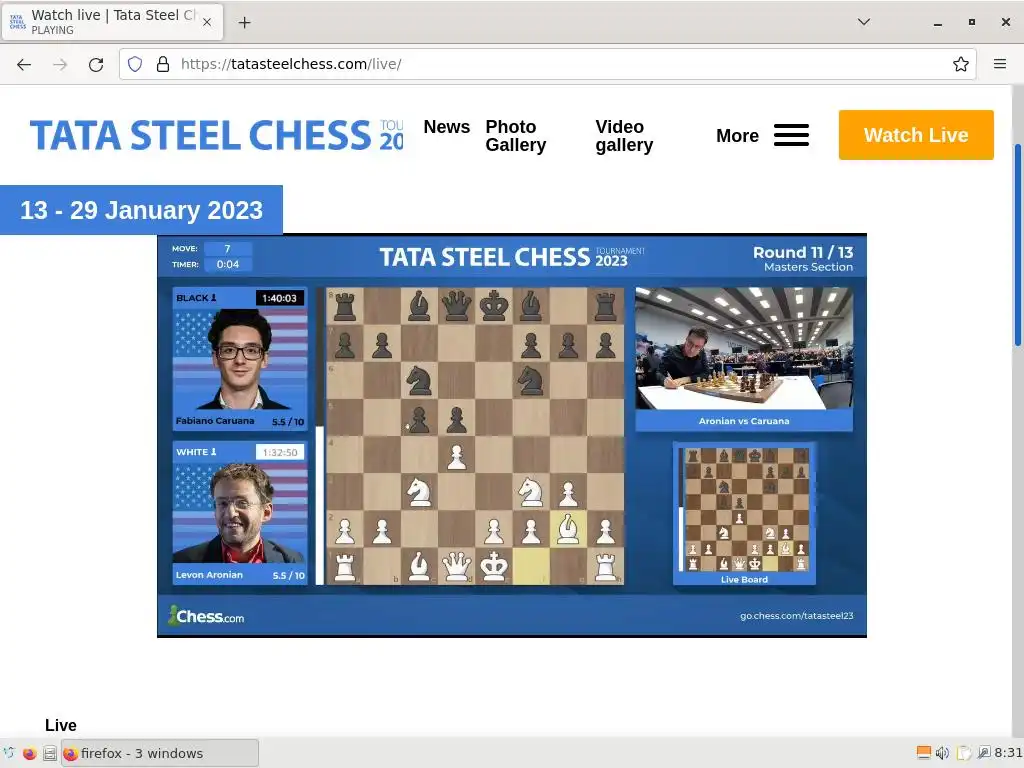This screenshot has width=1024, height=768.
Task: Click the page vertical scrollbar
Action: [x=1017, y=245]
